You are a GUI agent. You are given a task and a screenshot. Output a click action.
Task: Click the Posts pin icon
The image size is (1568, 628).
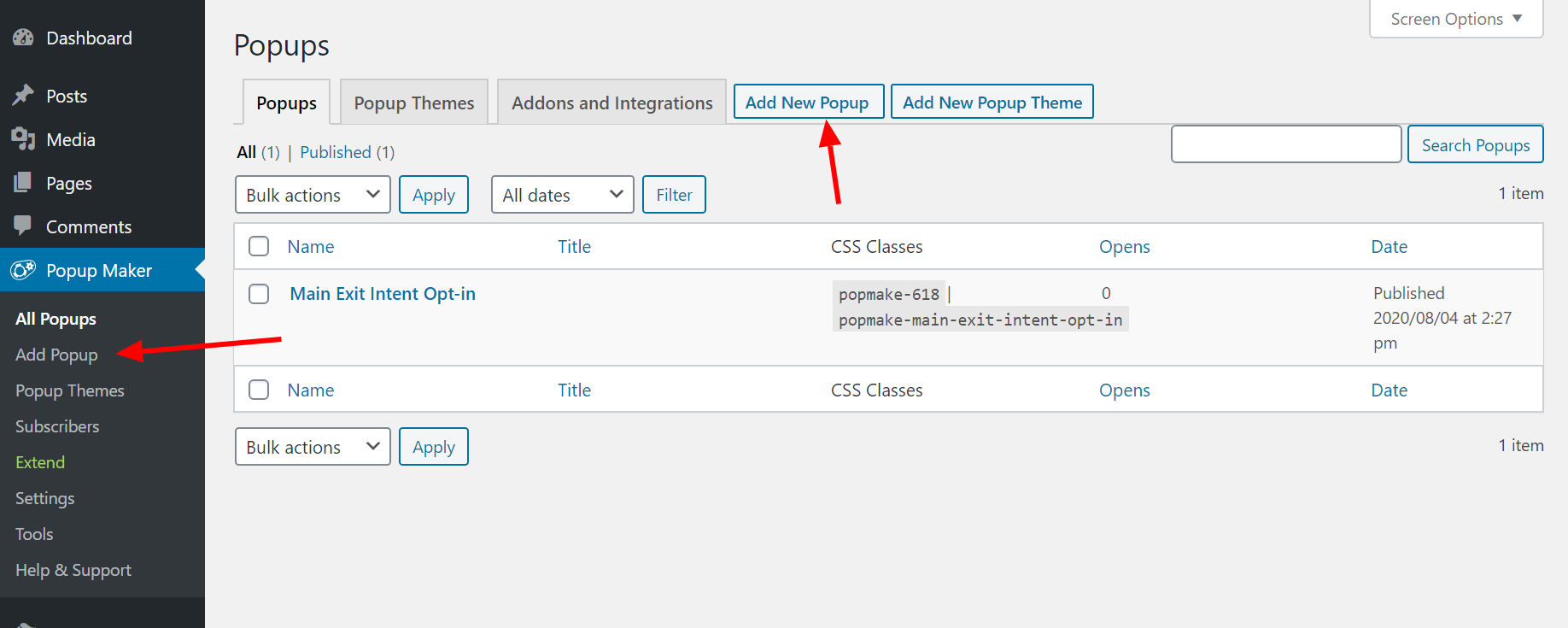point(23,96)
